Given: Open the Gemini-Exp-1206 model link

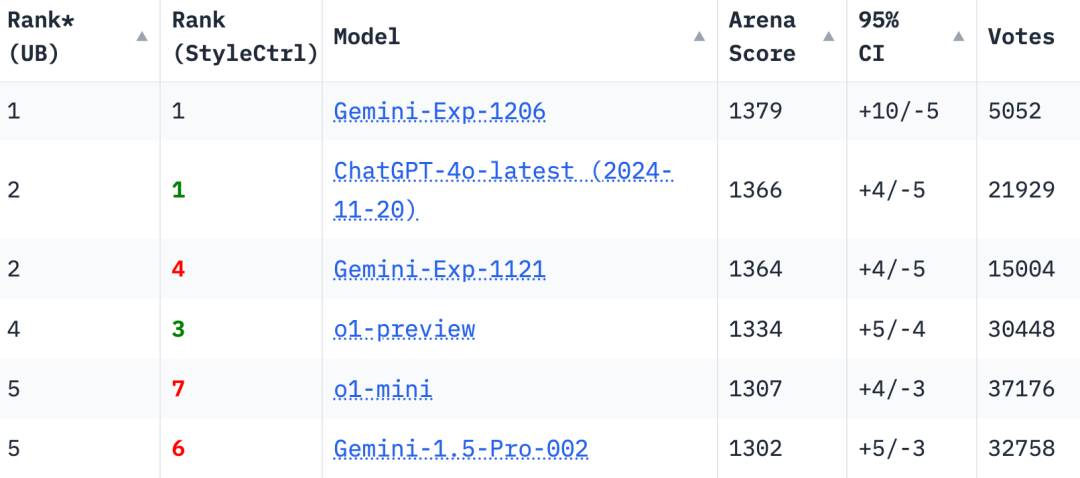Looking at the screenshot, I should click(439, 111).
